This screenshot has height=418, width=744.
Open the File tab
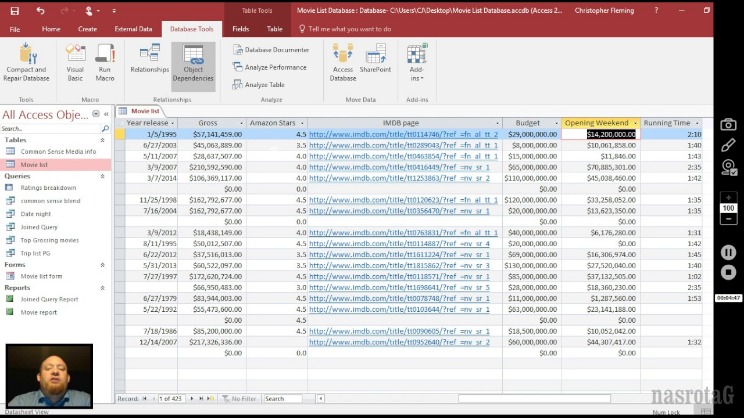(15, 29)
